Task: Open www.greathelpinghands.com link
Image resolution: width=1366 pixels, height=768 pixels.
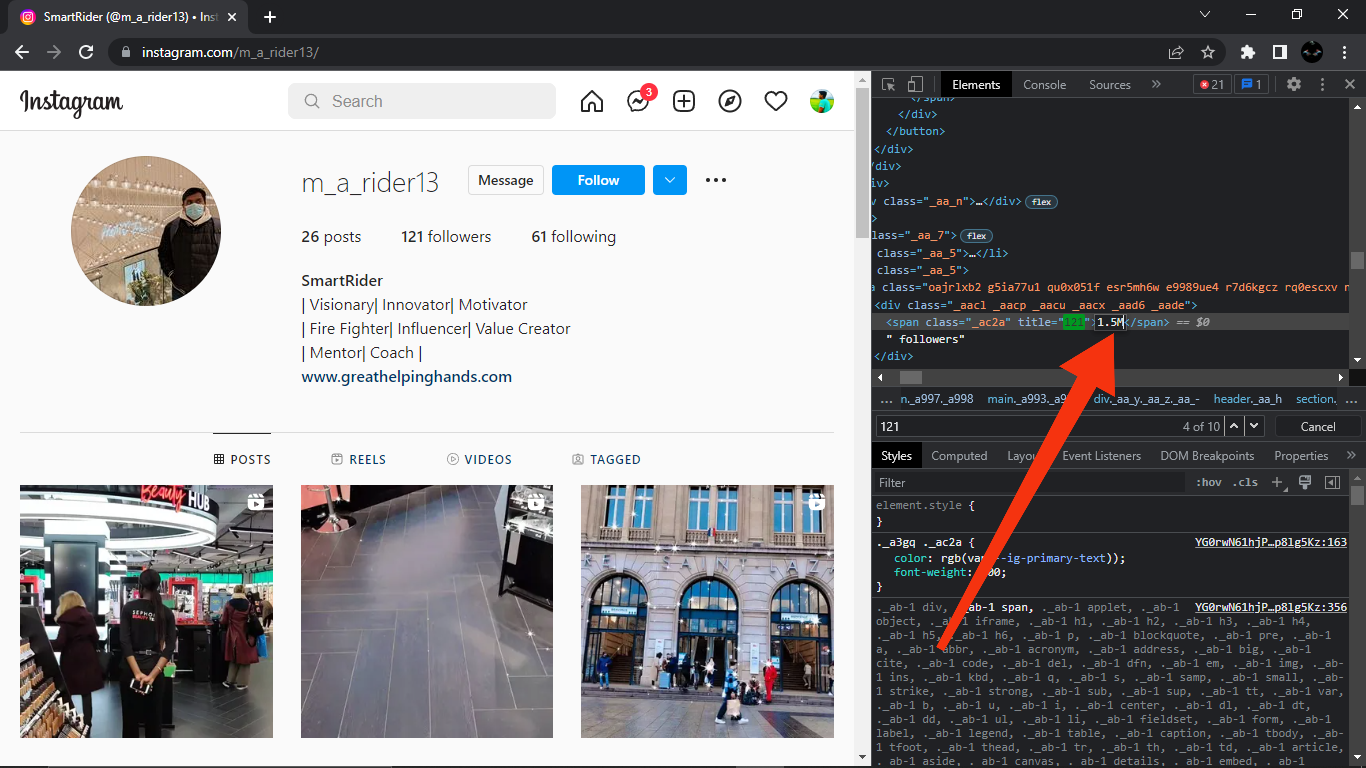Action: pyautogui.click(x=407, y=377)
